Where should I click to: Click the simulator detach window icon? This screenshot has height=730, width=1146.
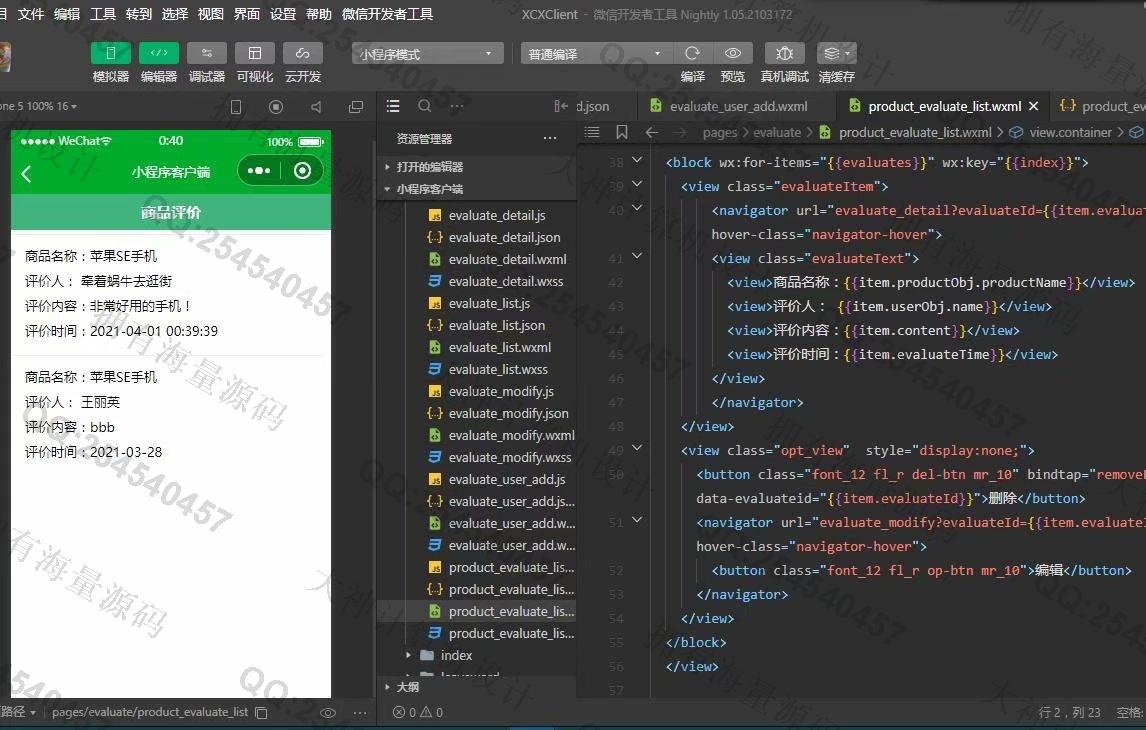tap(356, 107)
